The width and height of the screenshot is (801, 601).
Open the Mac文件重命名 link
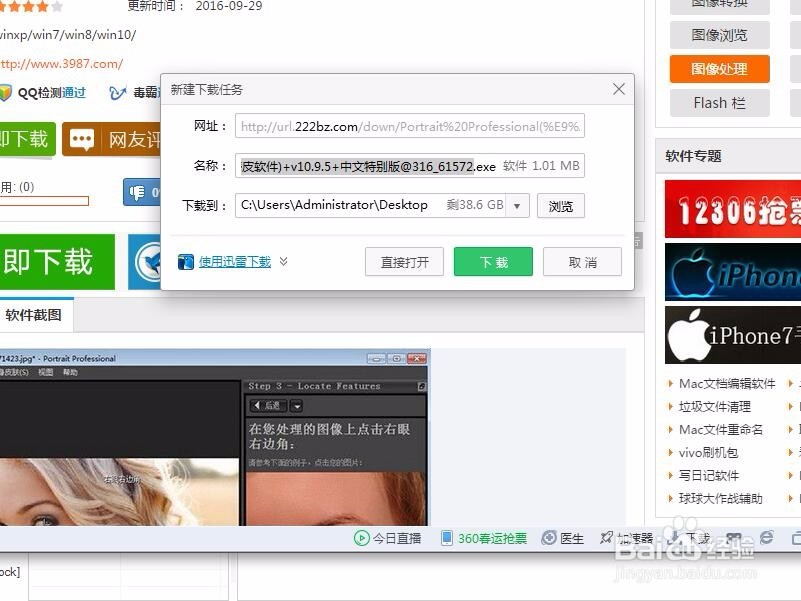(720, 430)
